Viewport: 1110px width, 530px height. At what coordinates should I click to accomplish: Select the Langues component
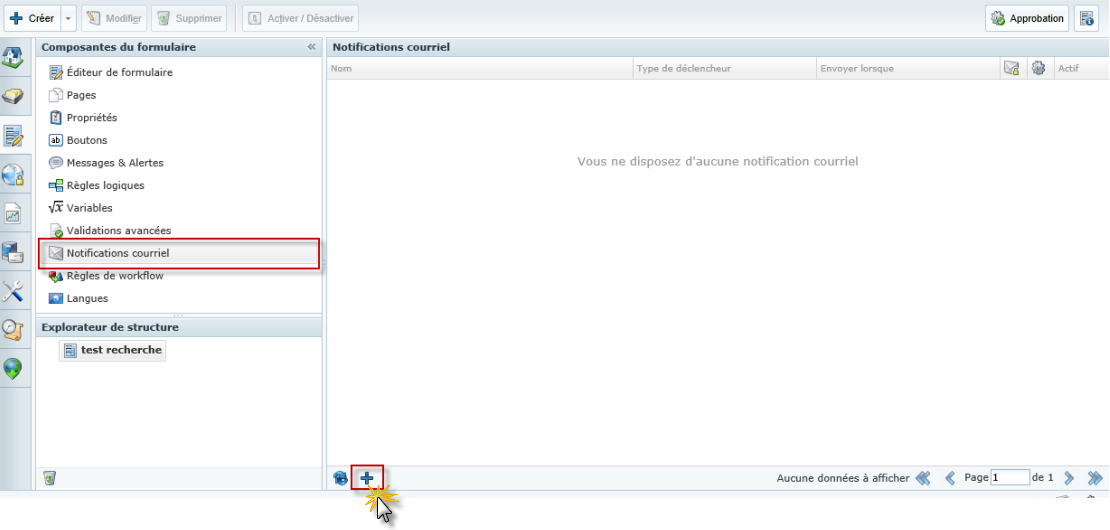[x=79, y=299]
